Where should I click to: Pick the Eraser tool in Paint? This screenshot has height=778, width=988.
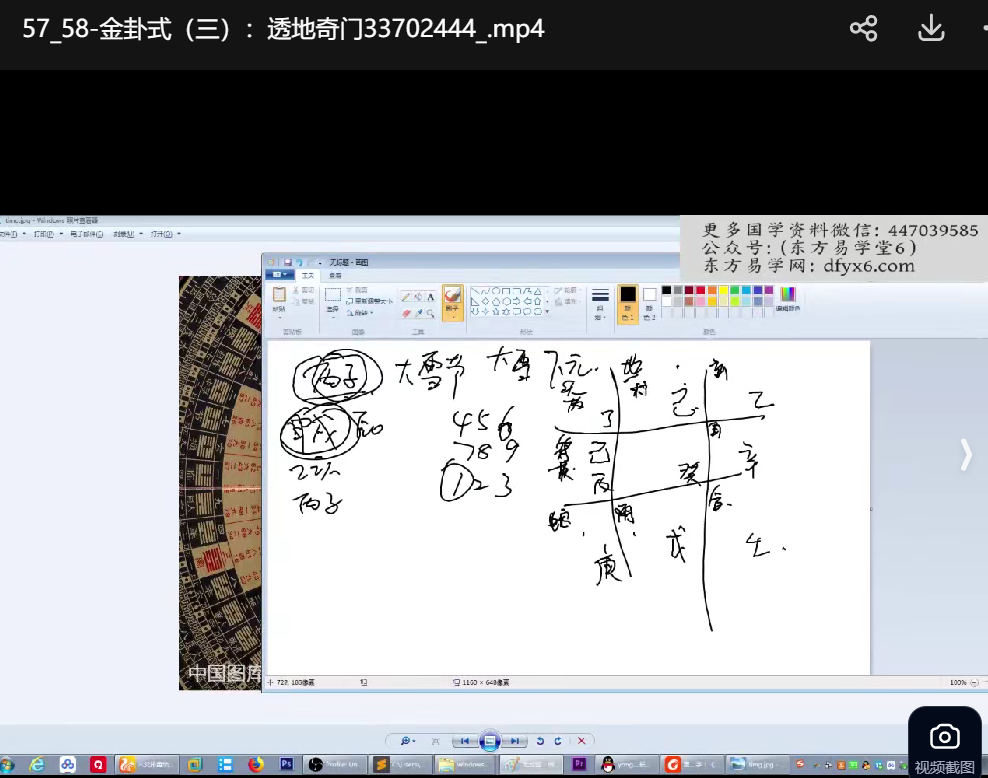click(x=406, y=313)
